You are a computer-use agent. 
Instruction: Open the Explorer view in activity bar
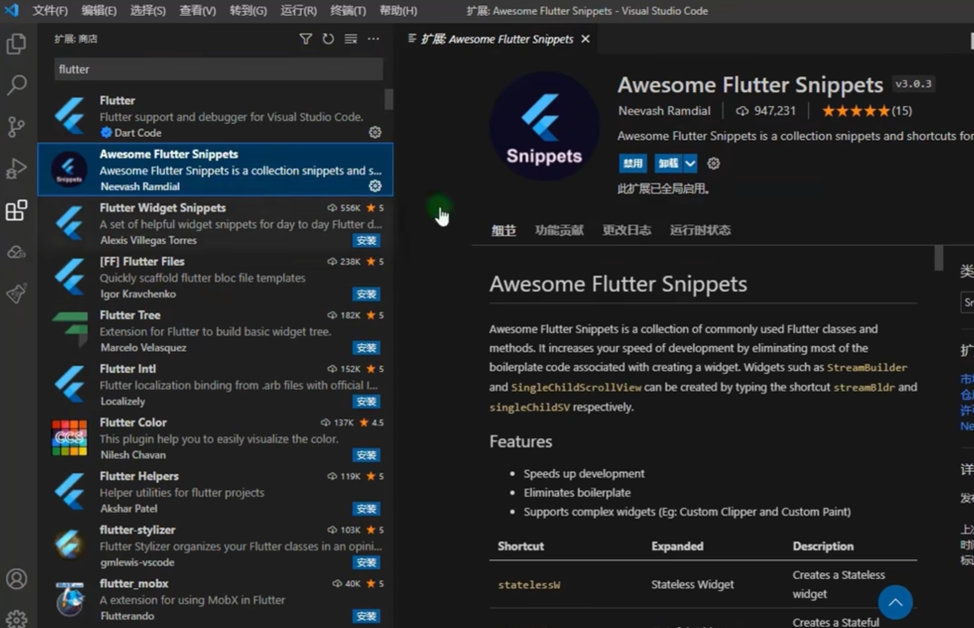tap(16, 44)
